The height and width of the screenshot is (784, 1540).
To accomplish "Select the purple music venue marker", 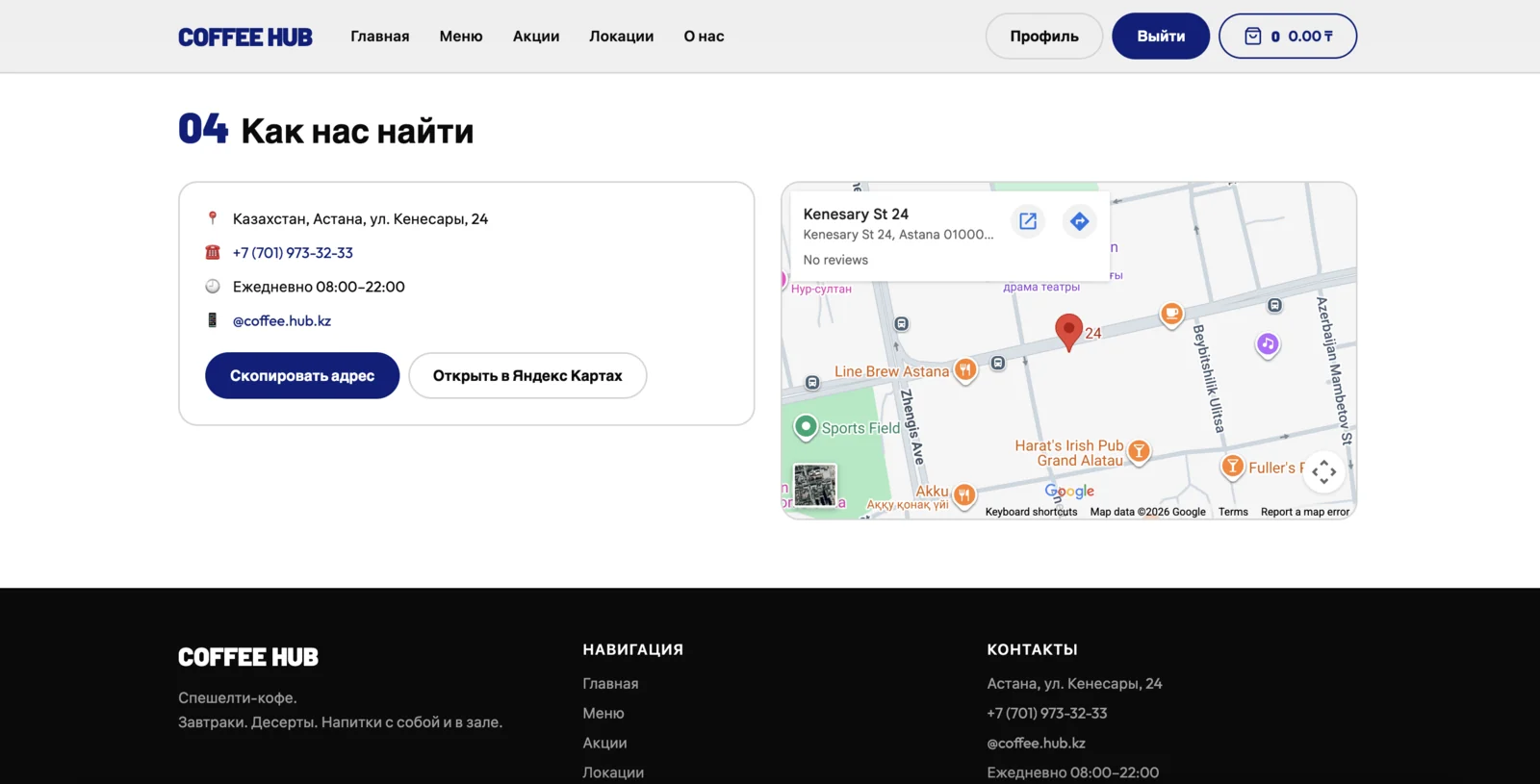I will 1268,343.
